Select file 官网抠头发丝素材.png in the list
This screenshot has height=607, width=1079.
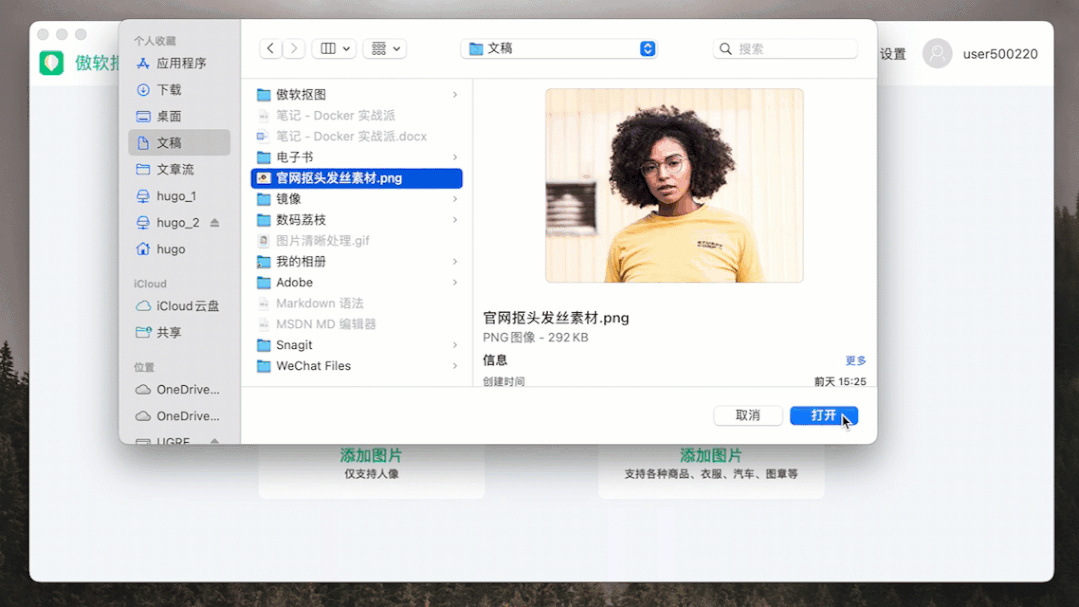point(356,178)
